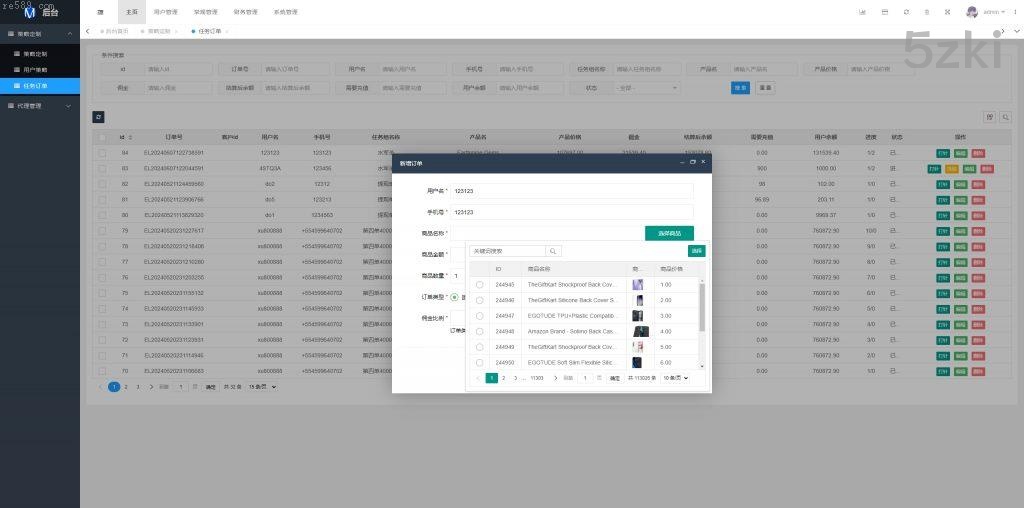
Task: Click the sidebar collapse icon left of 主页
Action: click(100, 12)
